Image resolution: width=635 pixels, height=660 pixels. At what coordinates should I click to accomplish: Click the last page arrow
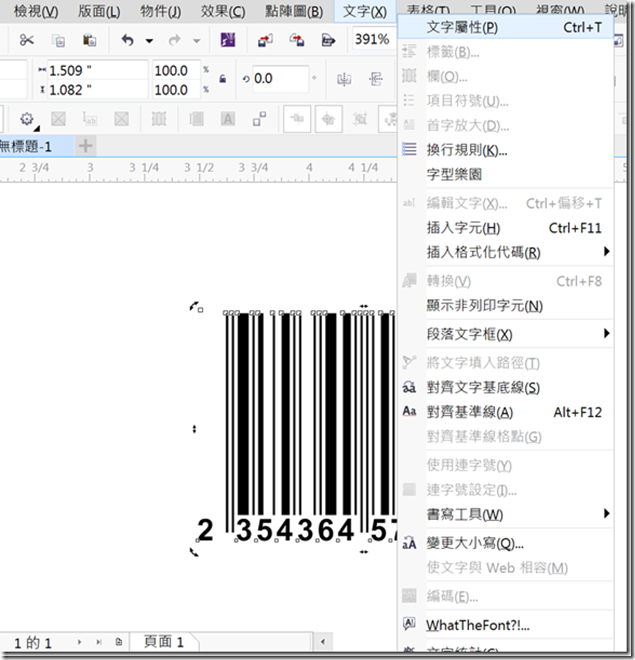click(x=99, y=642)
